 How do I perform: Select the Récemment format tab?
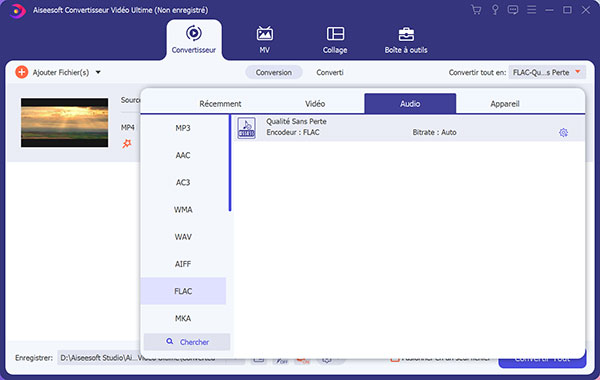click(x=220, y=104)
